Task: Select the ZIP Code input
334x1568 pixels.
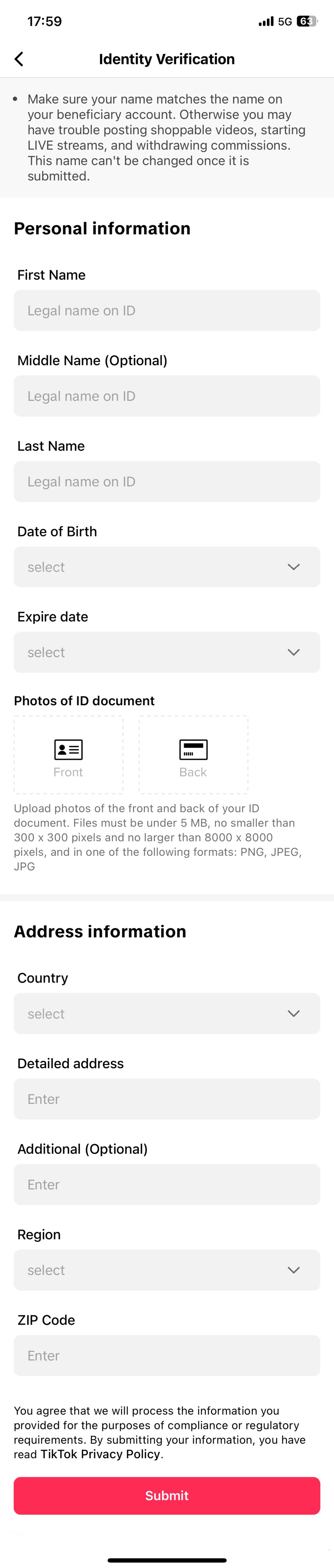Action: (x=167, y=1356)
